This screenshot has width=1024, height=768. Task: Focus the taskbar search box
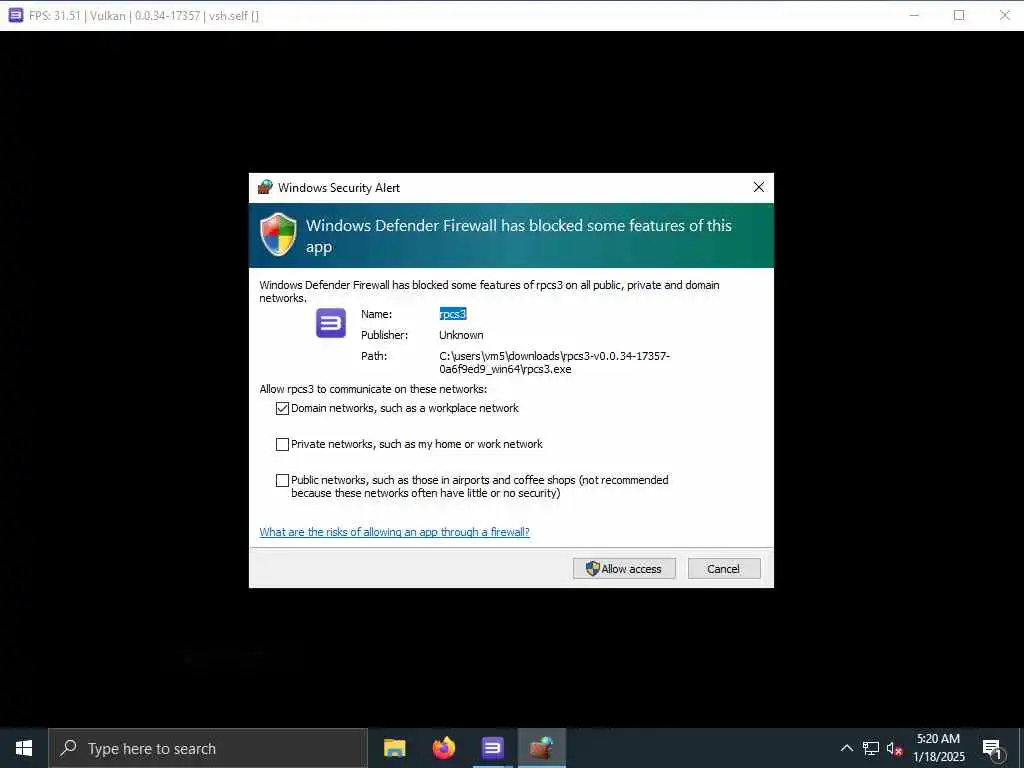tap(208, 748)
